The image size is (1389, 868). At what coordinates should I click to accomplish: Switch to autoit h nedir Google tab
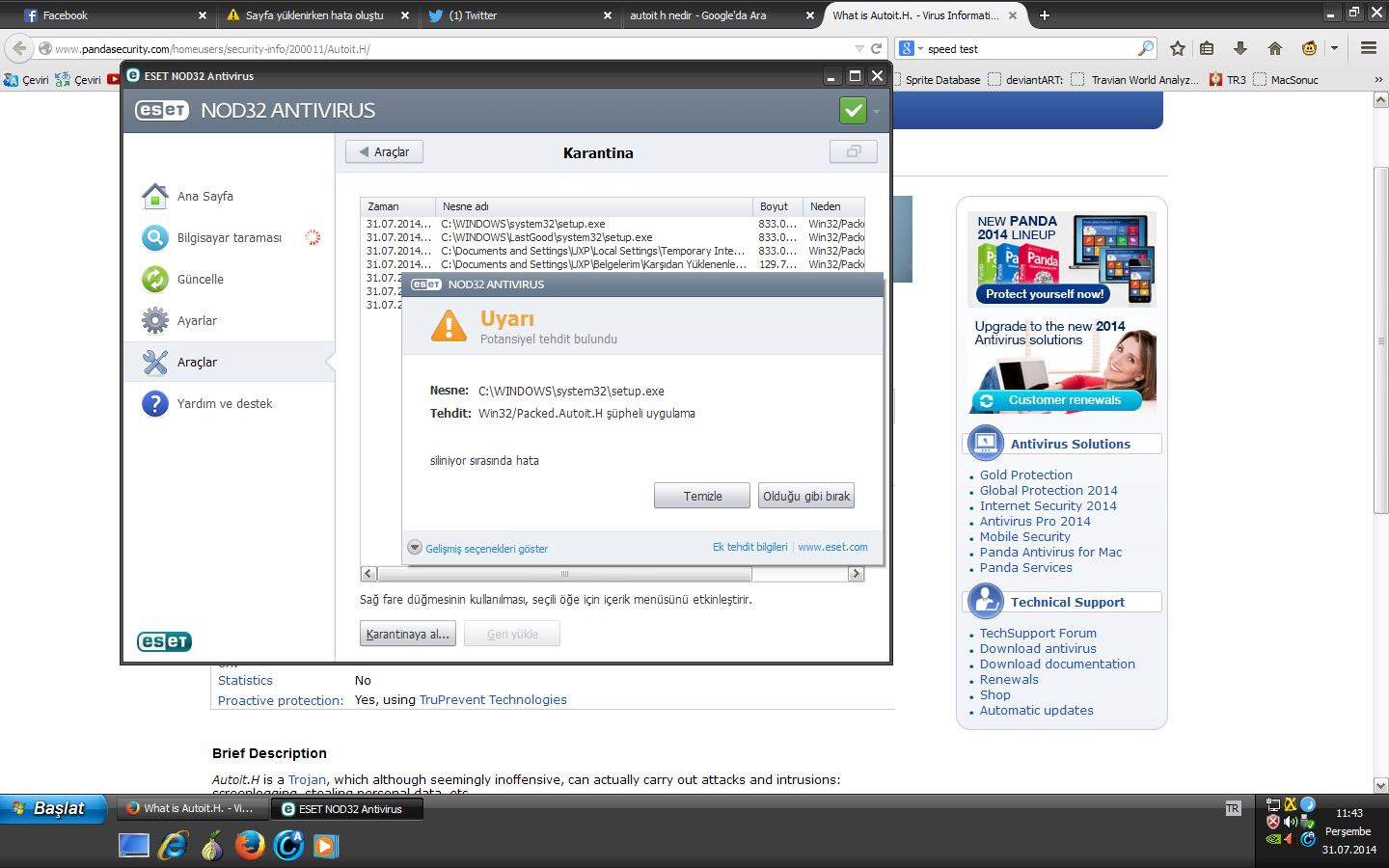point(722,15)
